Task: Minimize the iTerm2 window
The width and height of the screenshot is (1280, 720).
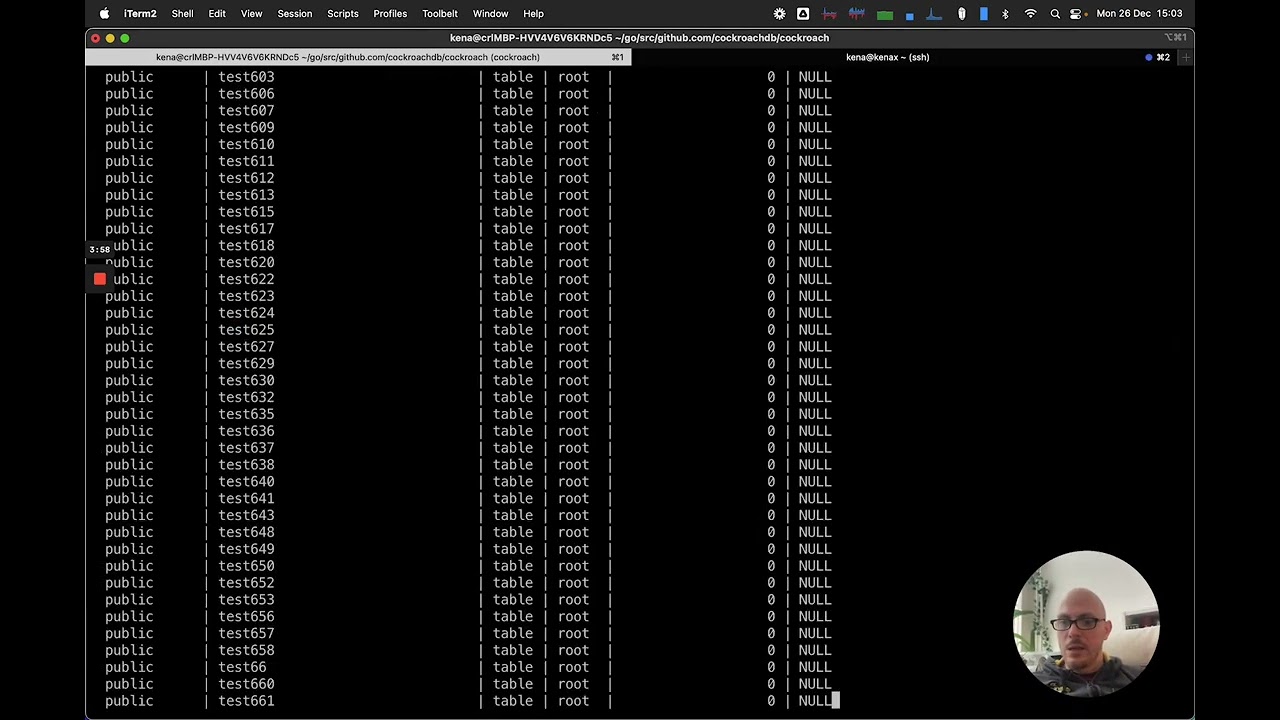Action: point(110,38)
